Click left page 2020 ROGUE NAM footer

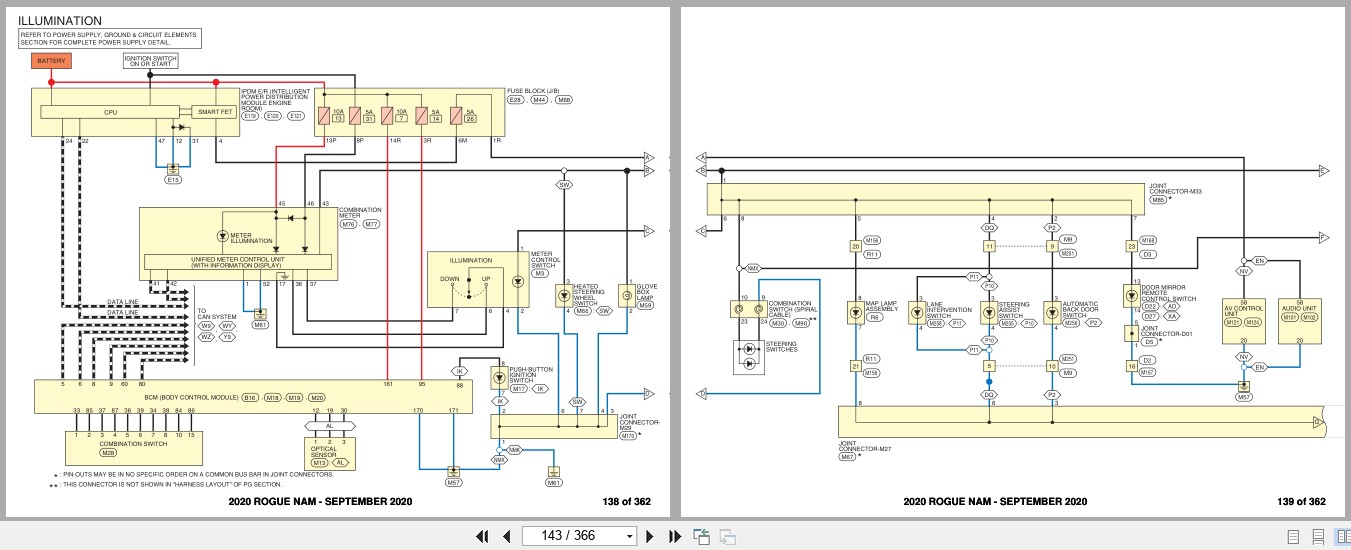320,502
